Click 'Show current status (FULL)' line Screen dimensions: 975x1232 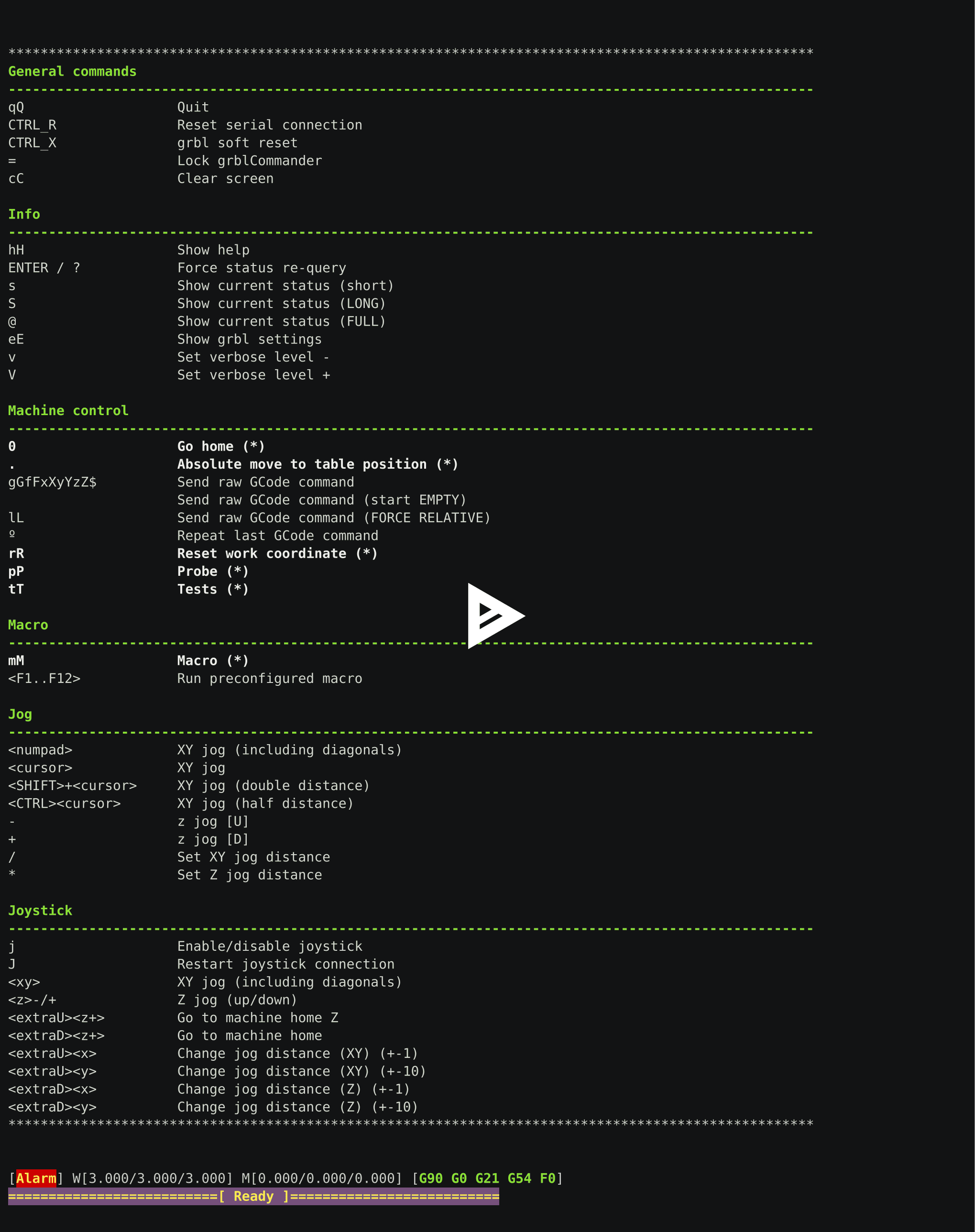click(282, 321)
